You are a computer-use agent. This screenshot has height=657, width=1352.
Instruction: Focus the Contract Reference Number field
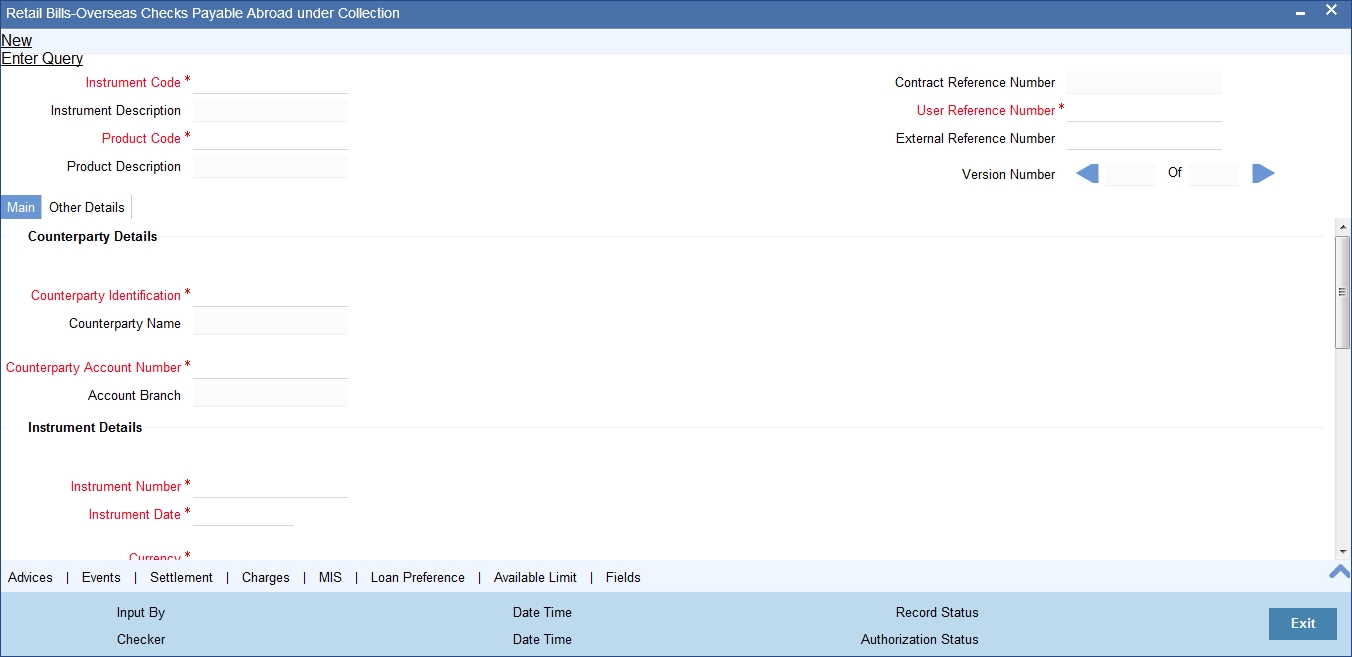point(1144,82)
